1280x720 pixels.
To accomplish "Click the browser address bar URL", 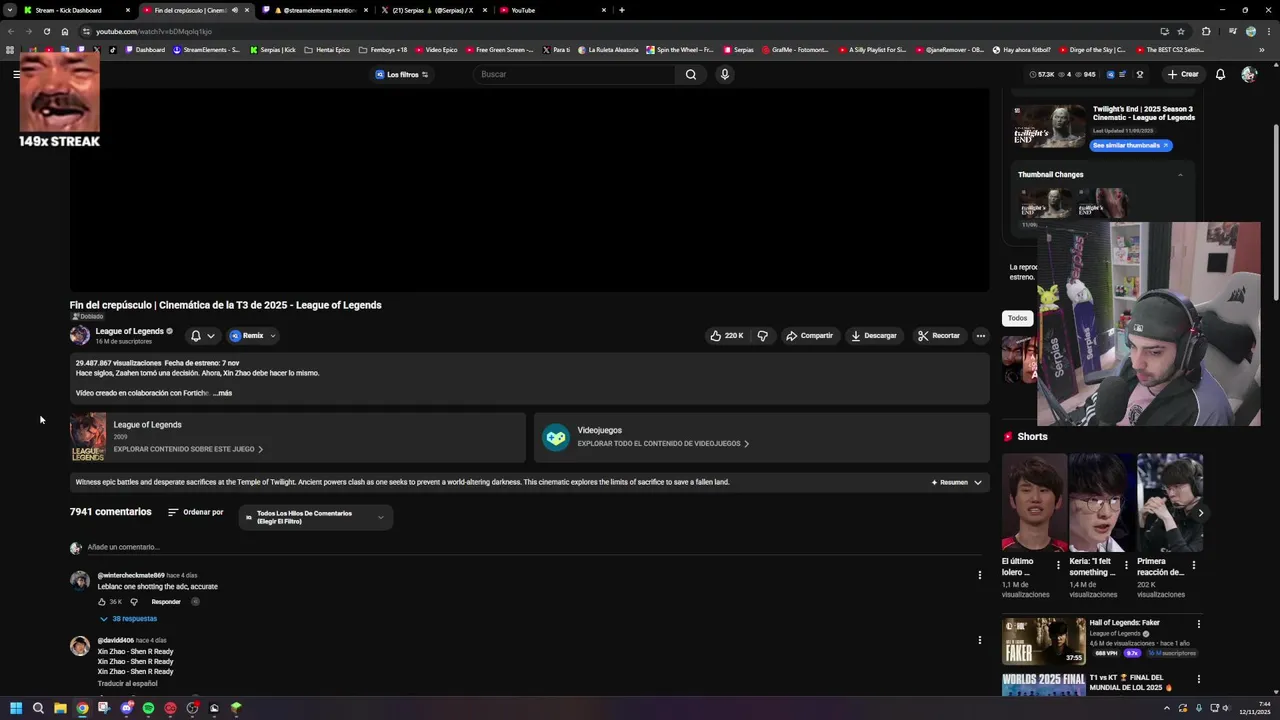I will 154,31.
